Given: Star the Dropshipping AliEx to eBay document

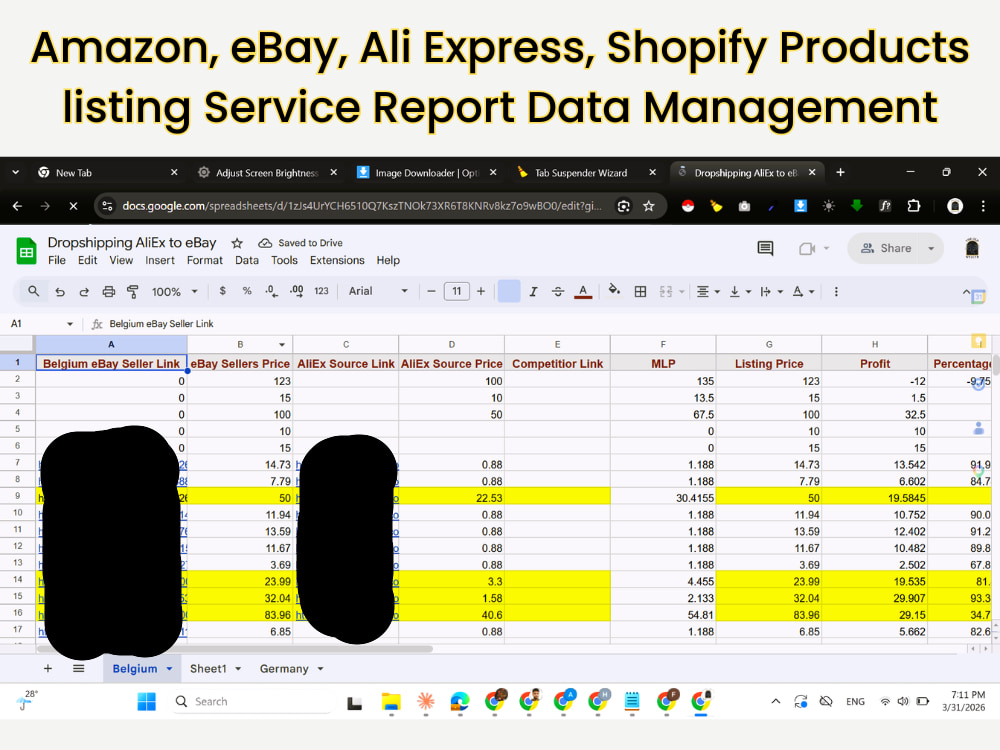Looking at the screenshot, I should point(237,243).
